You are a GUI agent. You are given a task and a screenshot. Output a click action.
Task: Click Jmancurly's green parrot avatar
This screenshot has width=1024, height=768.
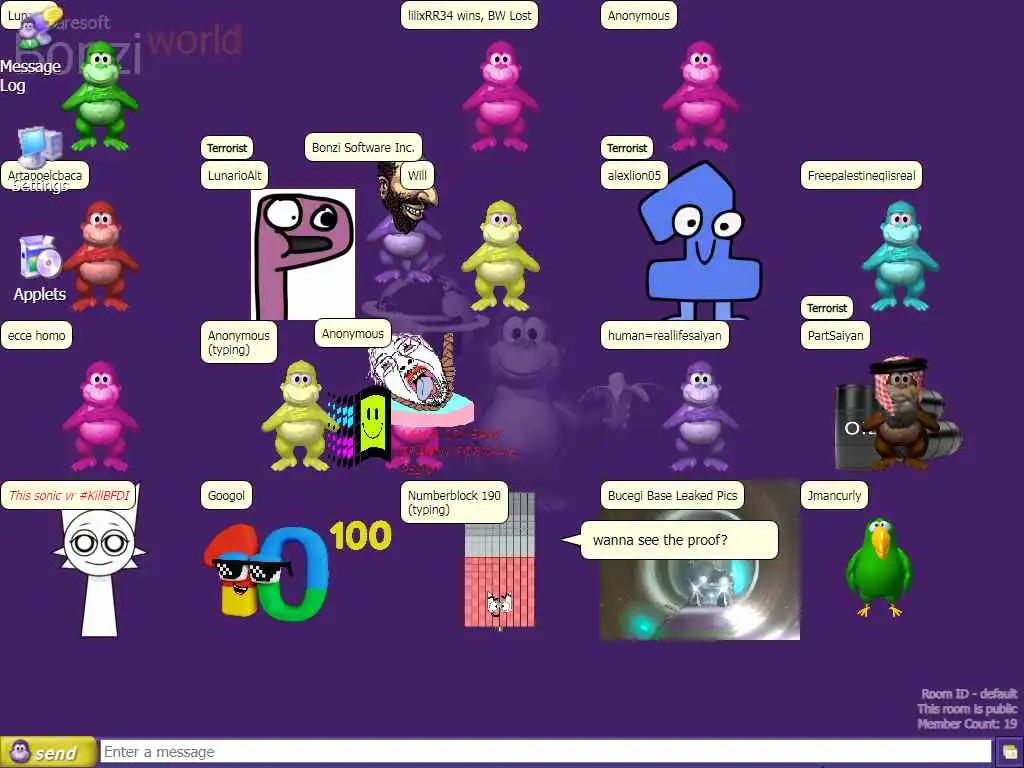tap(879, 568)
